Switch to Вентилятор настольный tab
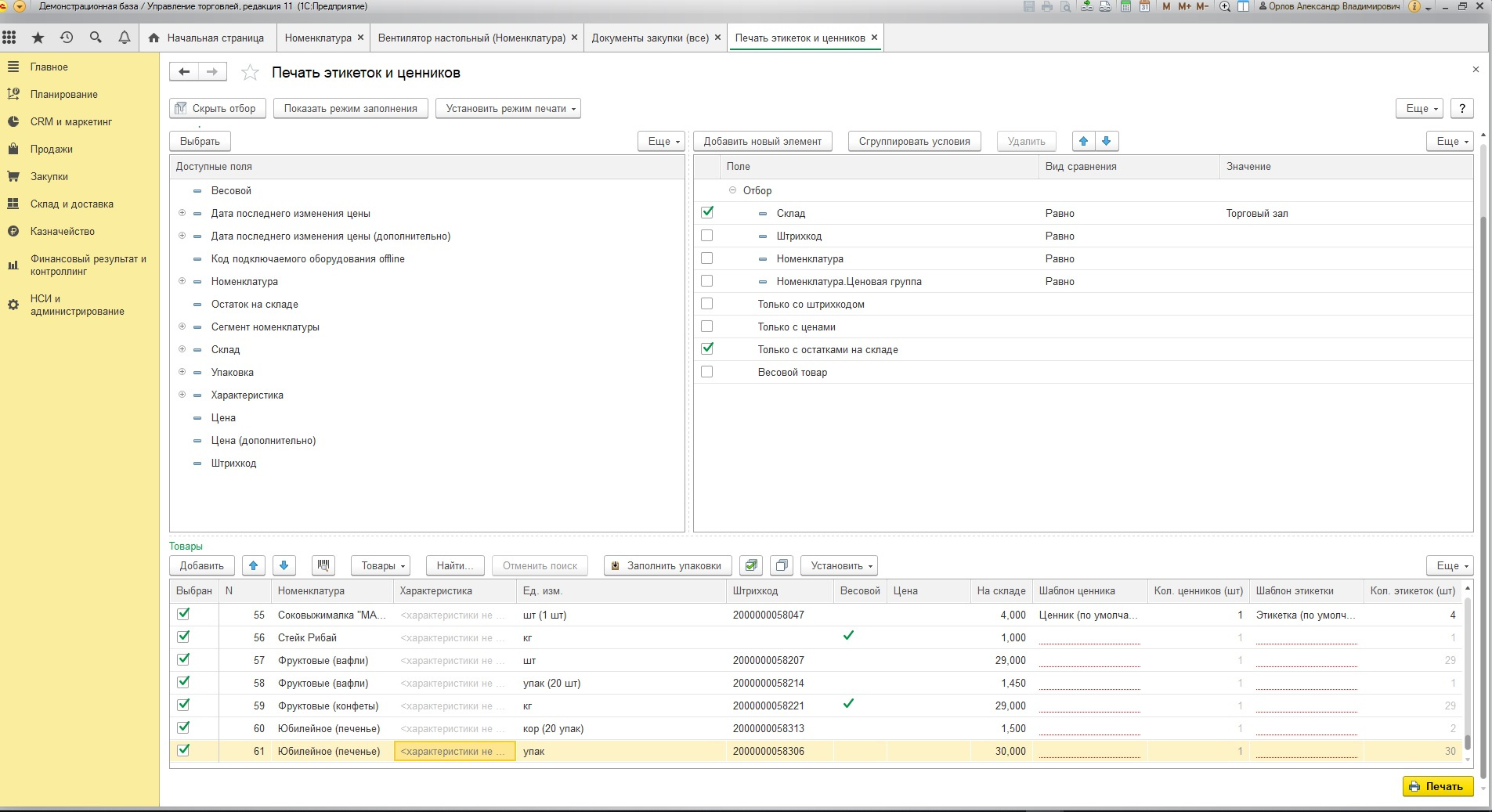 pyautogui.click(x=471, y=38)
